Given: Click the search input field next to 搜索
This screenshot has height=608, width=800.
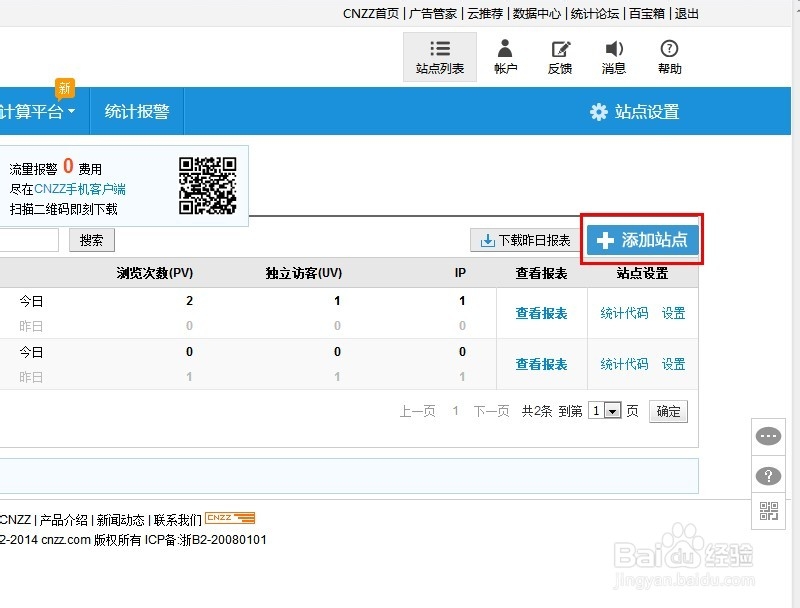Looking at the screenshot, I should [29, 240].
